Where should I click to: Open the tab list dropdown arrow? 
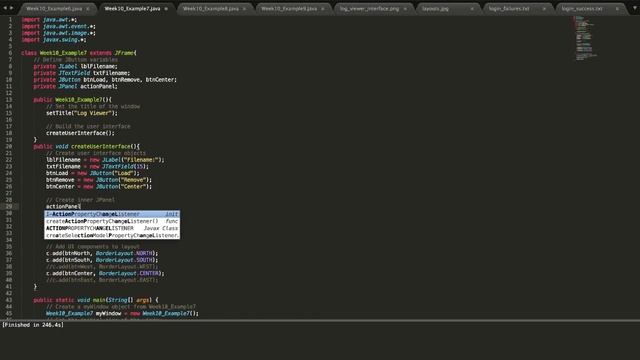(x=635, y=8)
